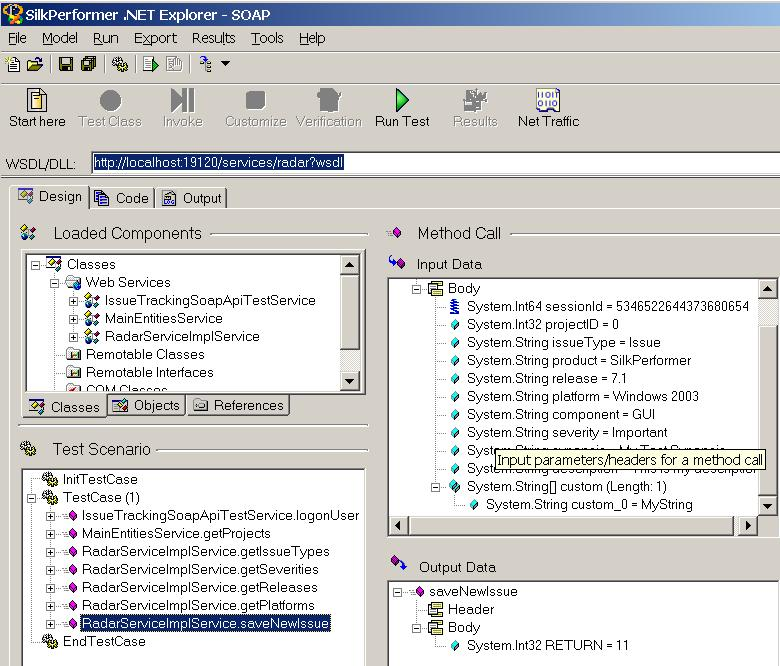
Task: Switch to the References tab
Action: point(238,405)
